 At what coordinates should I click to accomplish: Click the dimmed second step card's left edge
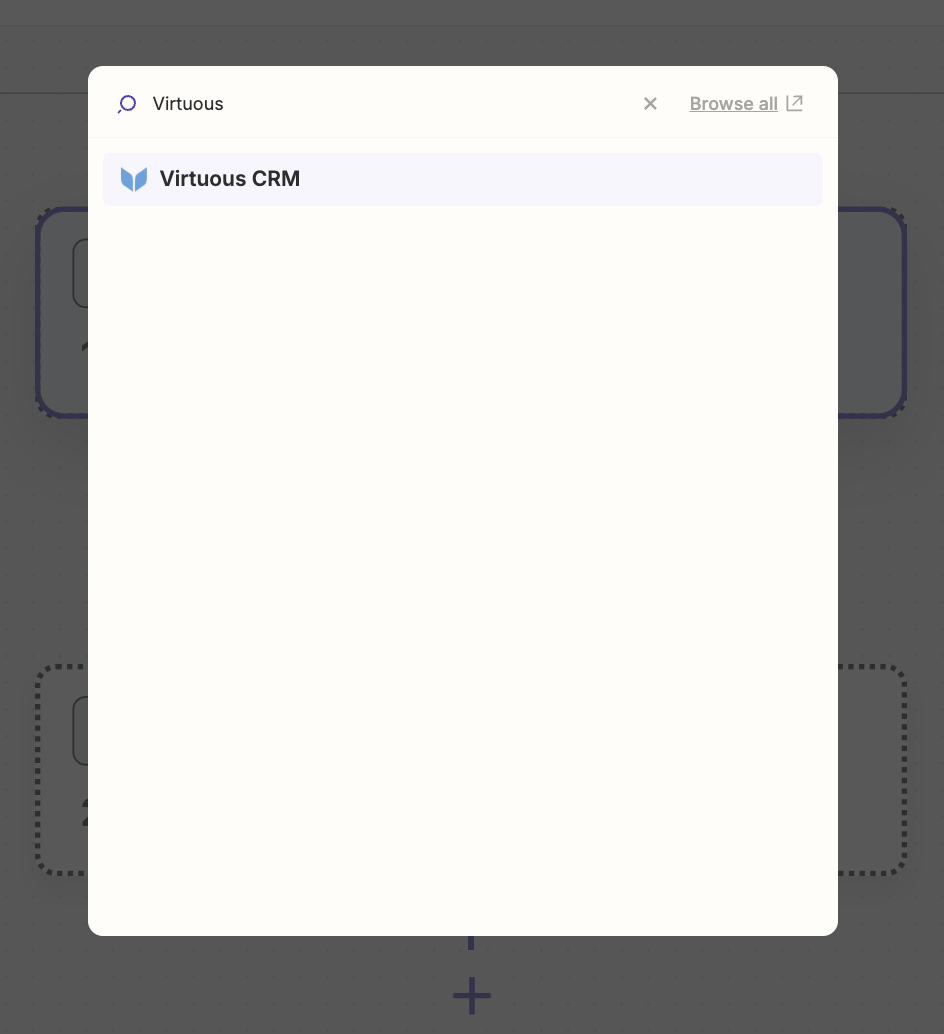(x=62, y=770)
